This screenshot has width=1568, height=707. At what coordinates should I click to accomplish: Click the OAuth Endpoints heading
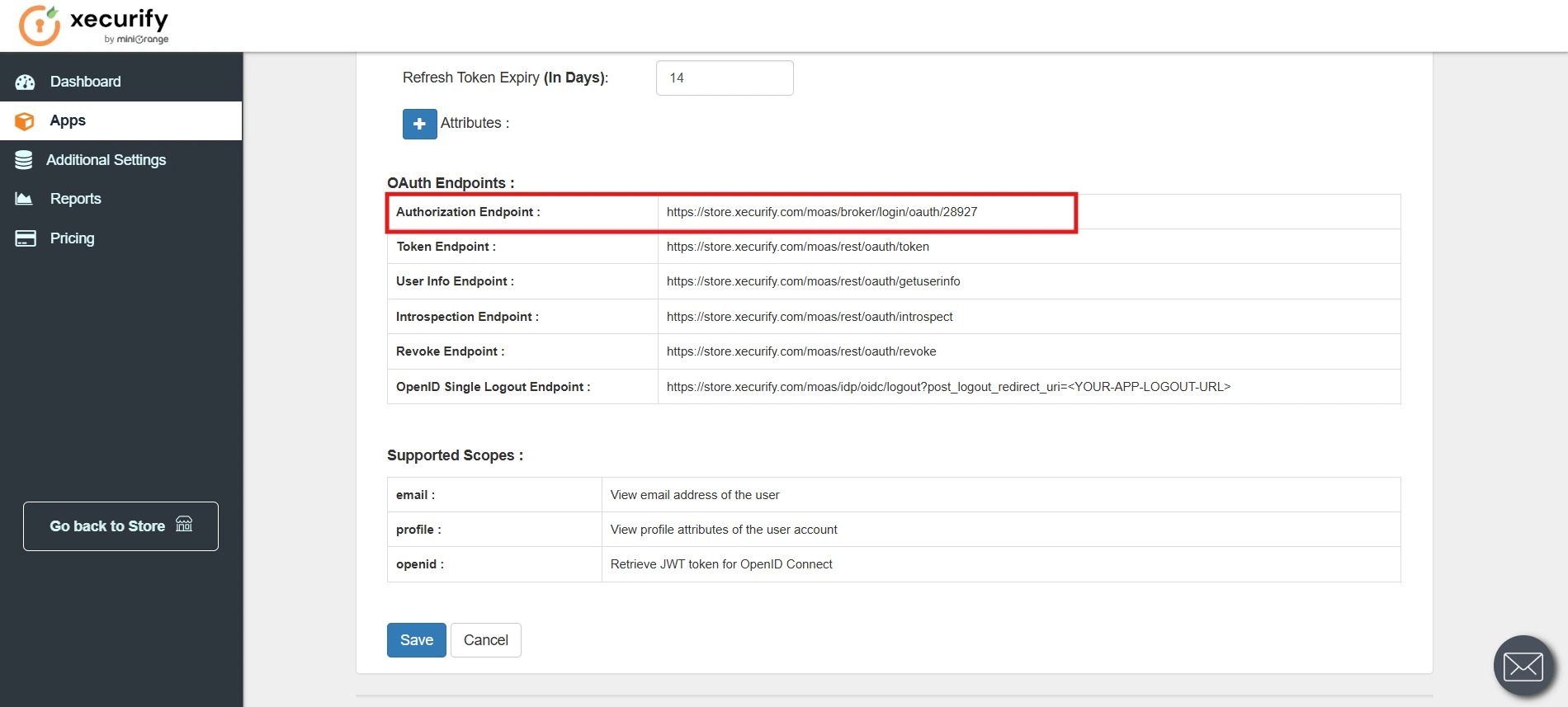[451, 183]
